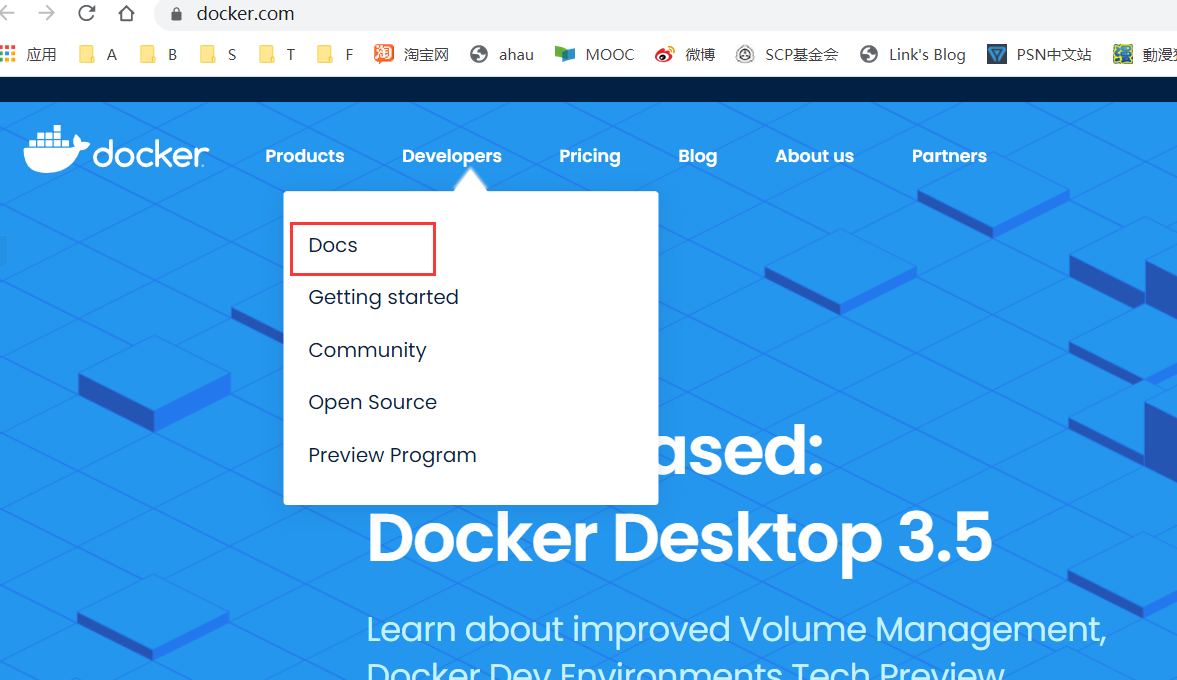Open the 淘宝网 bookmark

coord(411,54)
